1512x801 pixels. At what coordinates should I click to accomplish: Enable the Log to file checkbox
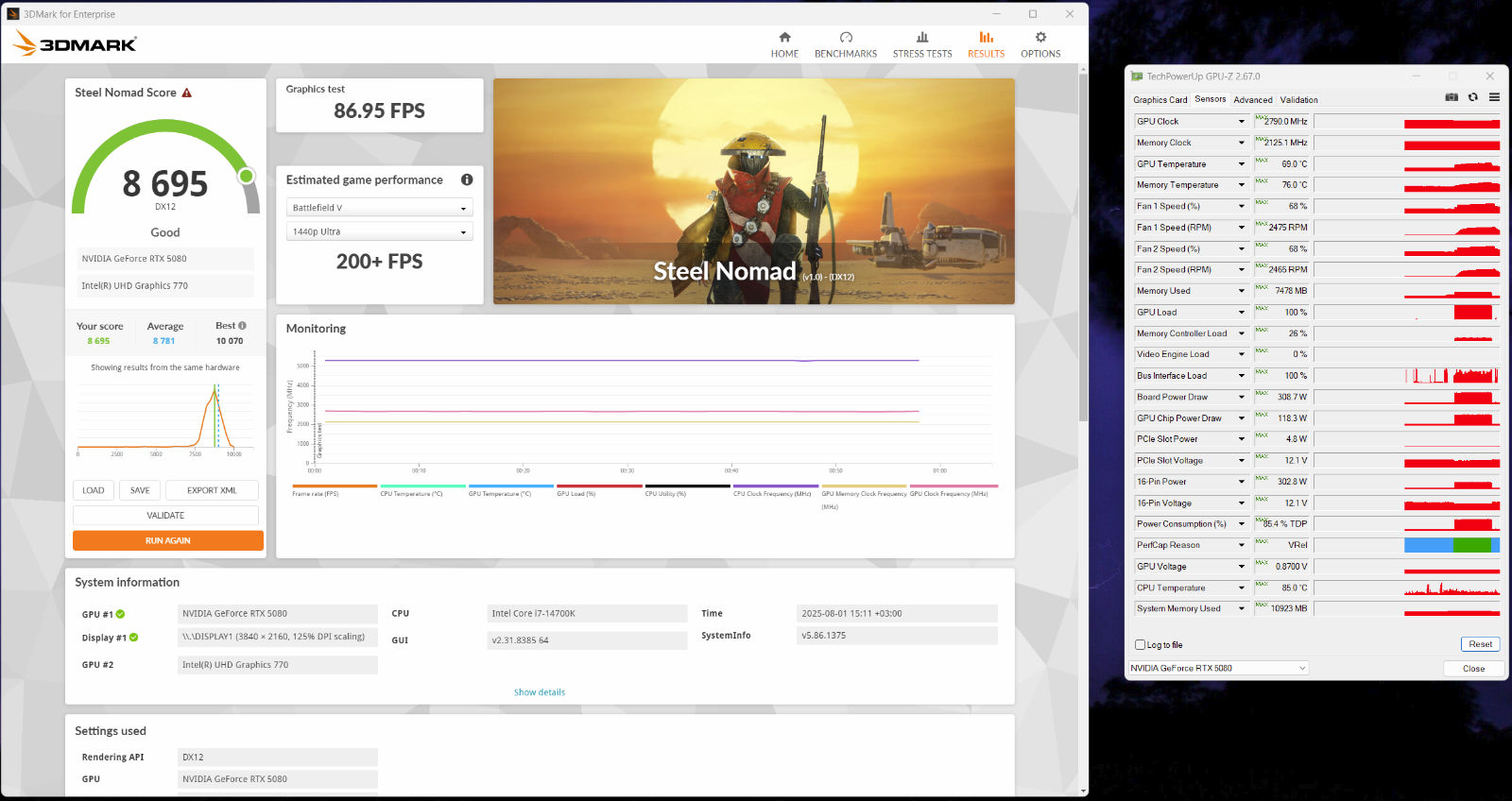[x=1140, y=645]
